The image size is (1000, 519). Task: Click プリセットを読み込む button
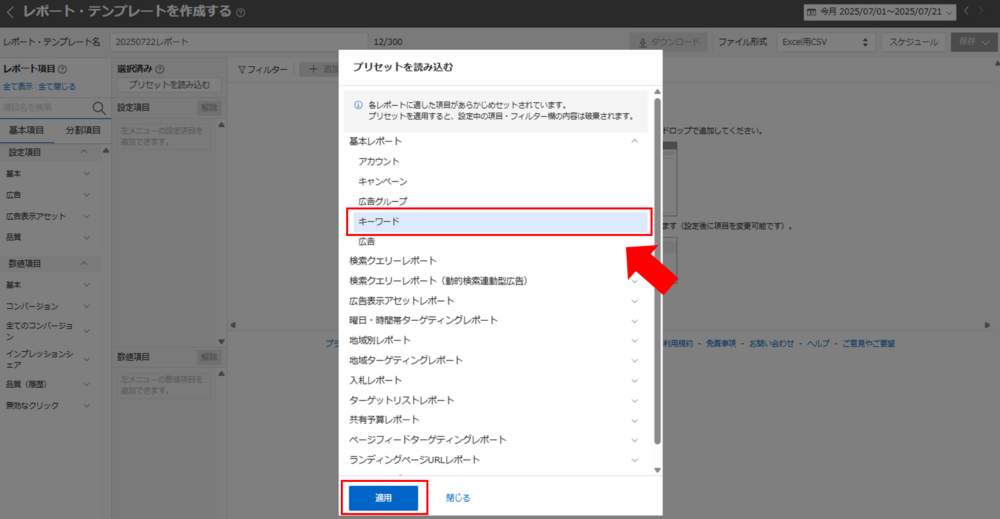[170, 85]
